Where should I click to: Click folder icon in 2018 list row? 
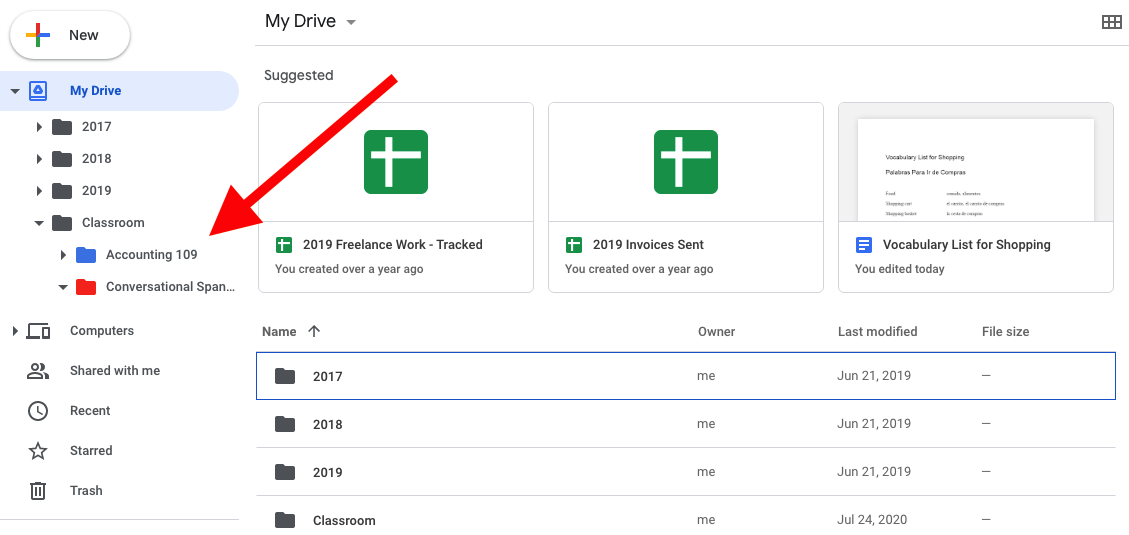coord(285,424)
